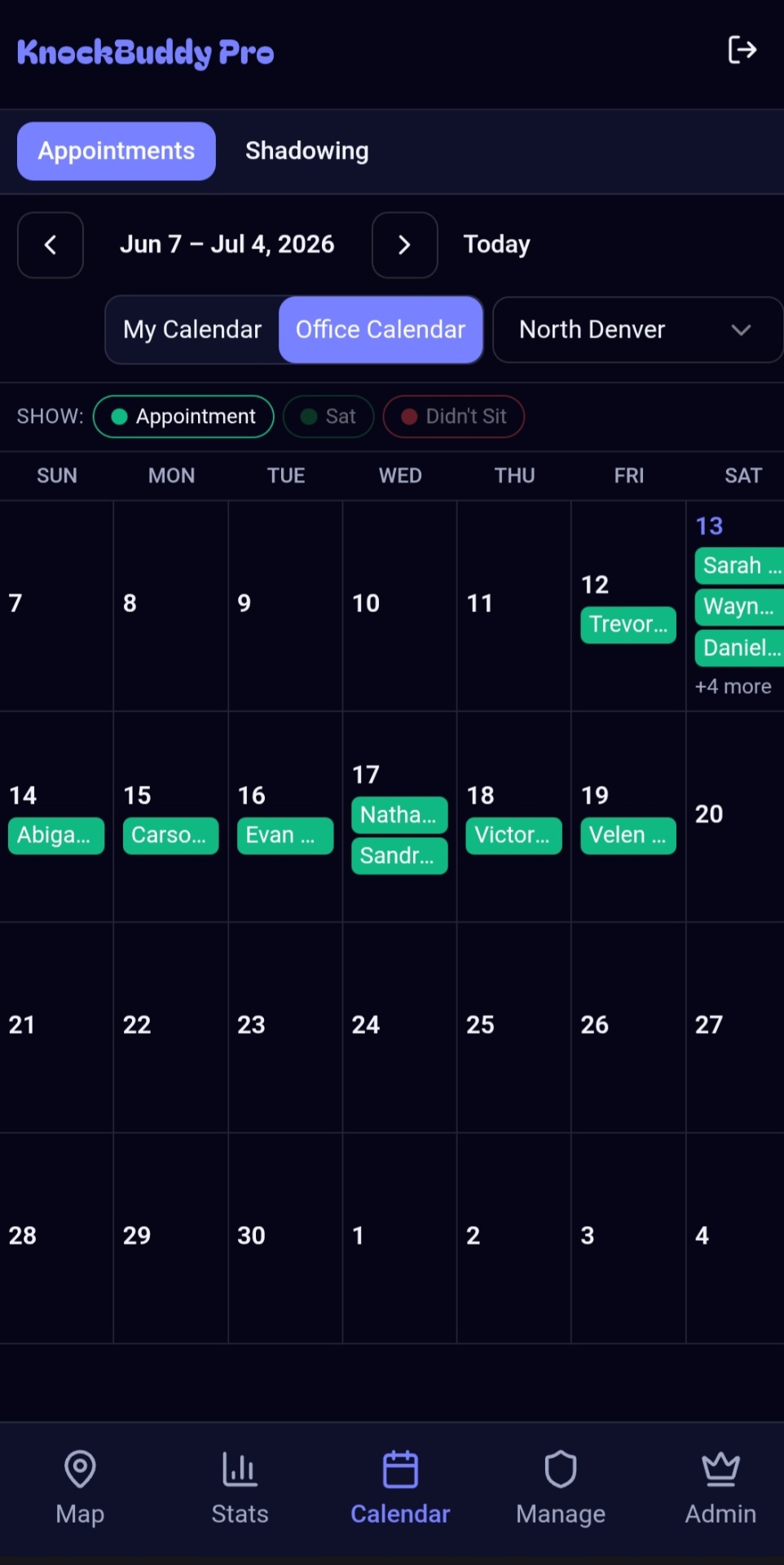Viewport: 784px width, 1565px height.
Task: Open the Stats bar chart icon
Action: pyautogui.click(x=240, y=1469)
